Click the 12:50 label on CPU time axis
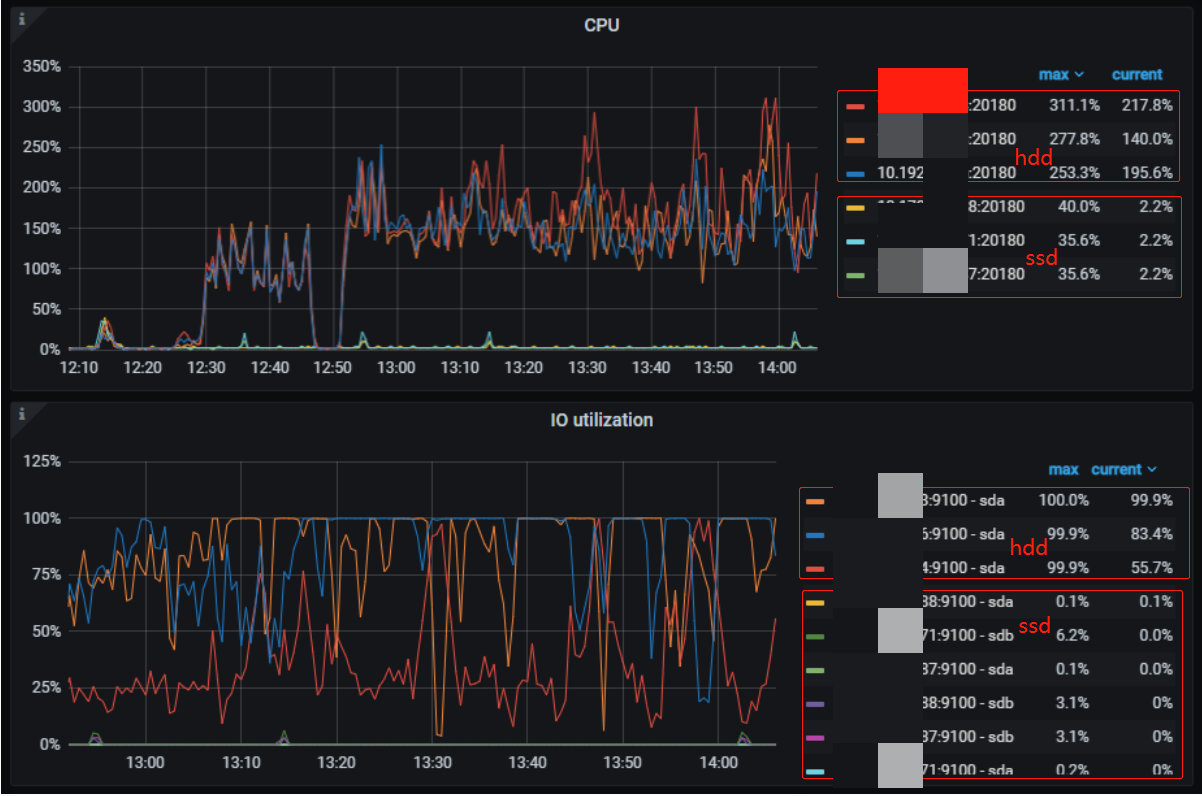This screenshot has width=1202, height=796. click(x=333, y=368)
